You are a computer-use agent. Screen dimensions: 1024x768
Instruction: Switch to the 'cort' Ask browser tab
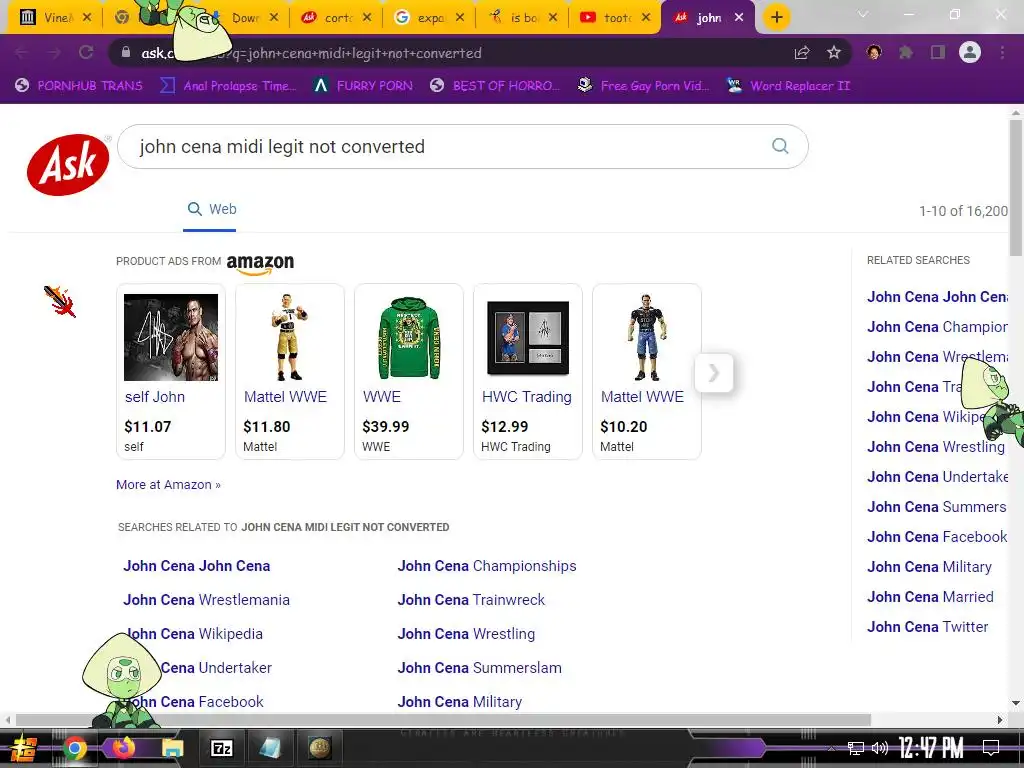click(336, 18)
